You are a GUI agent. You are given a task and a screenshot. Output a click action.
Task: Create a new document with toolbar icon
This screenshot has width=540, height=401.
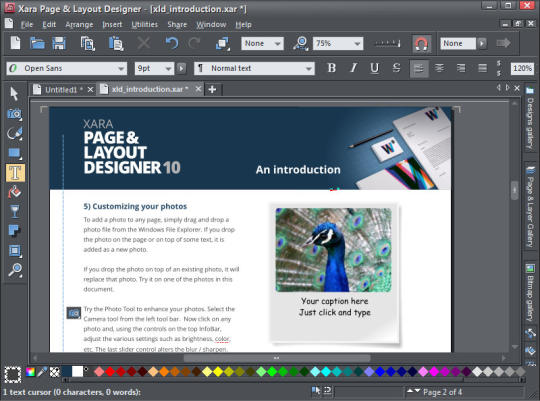pos(15,43)
